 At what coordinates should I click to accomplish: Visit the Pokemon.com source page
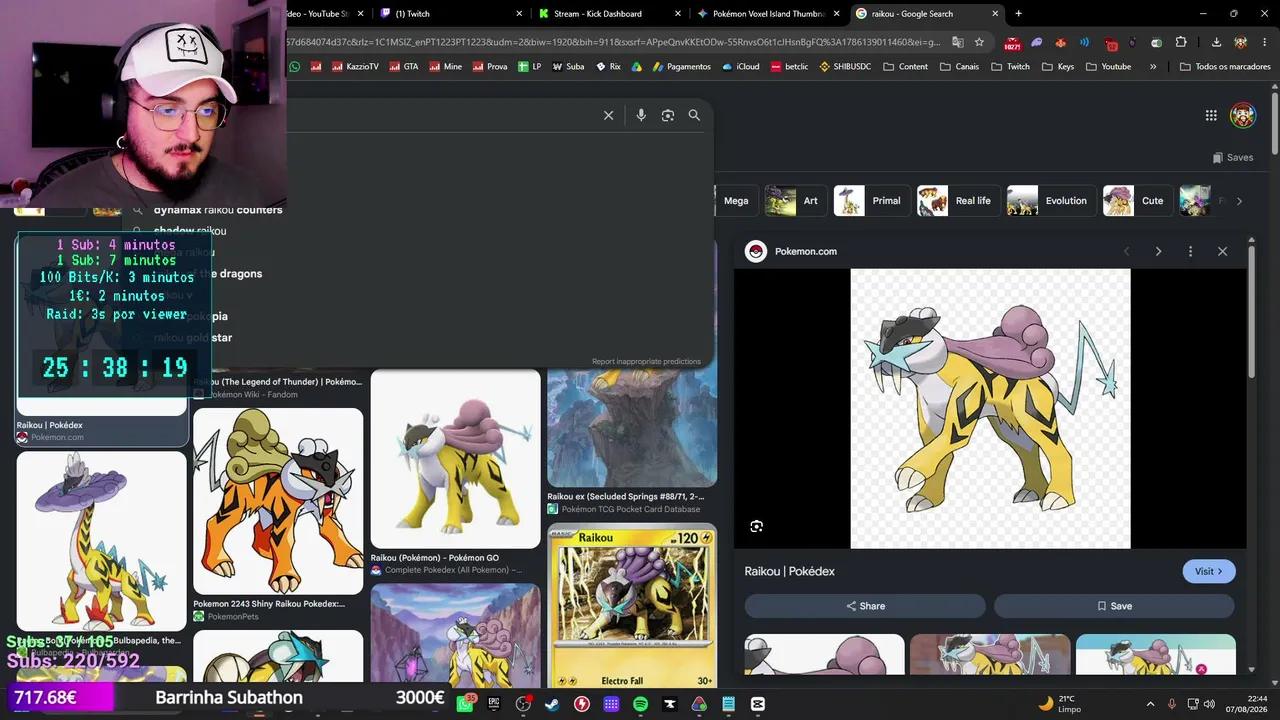pos(1209,571)
